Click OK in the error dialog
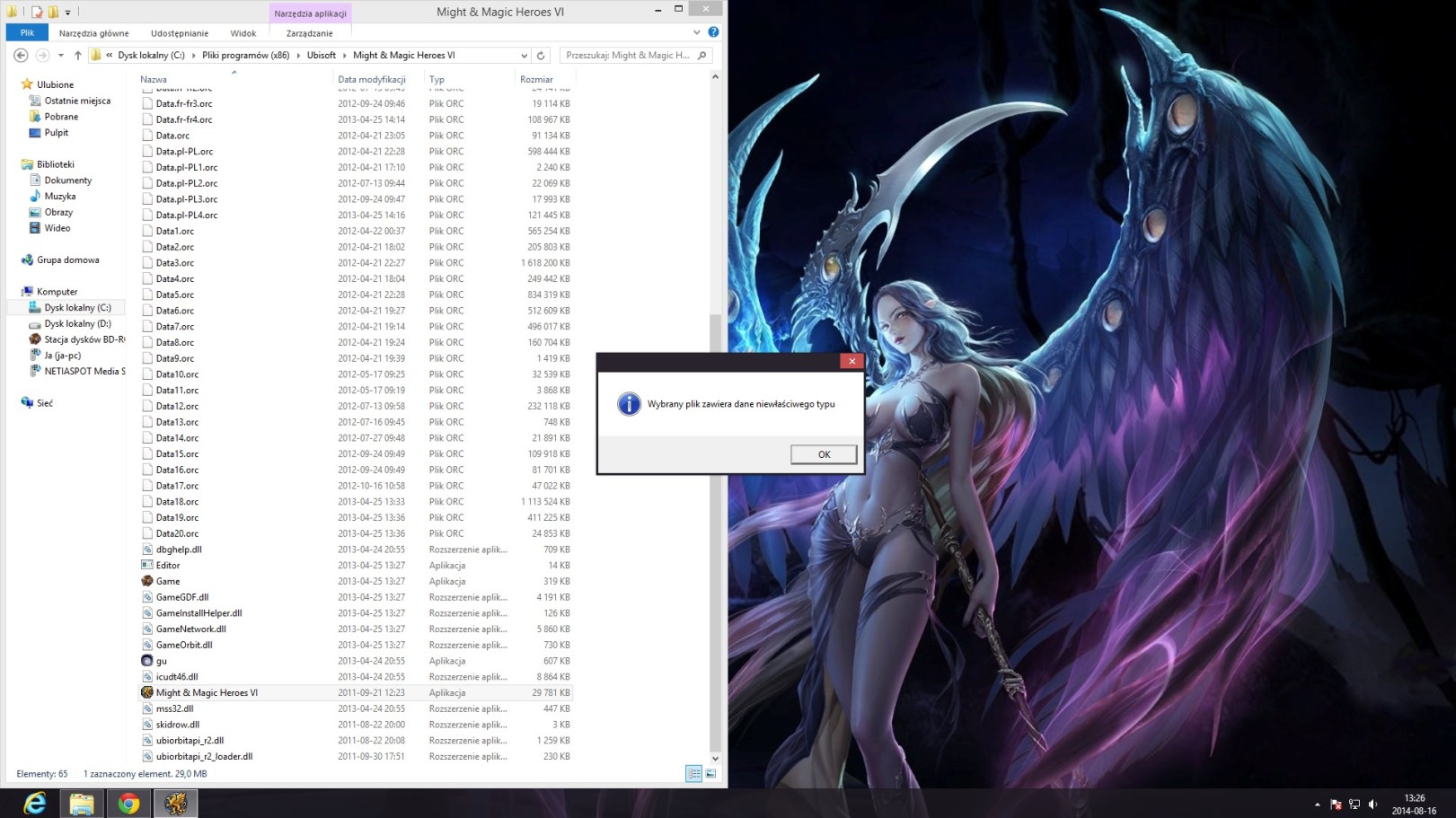 click(824, 454)
